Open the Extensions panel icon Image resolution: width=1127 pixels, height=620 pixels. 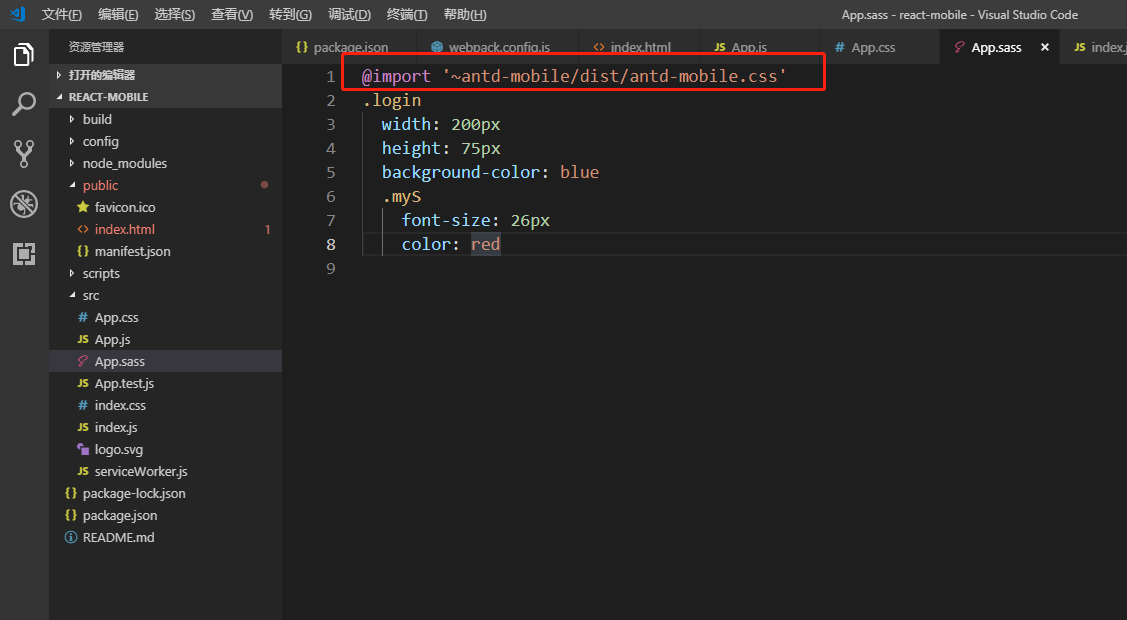point(24,254)
